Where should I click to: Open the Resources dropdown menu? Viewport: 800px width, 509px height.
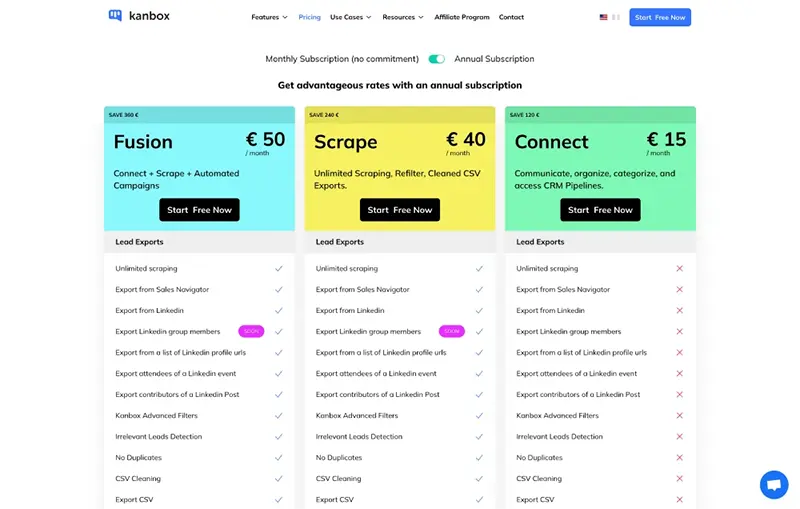403,17
